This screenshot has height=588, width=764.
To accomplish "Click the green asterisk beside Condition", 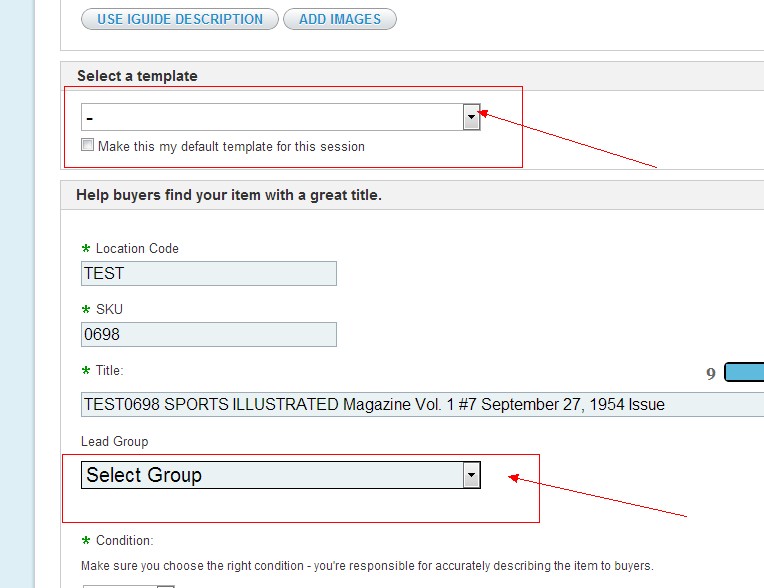I will click(x=86, y=541).
